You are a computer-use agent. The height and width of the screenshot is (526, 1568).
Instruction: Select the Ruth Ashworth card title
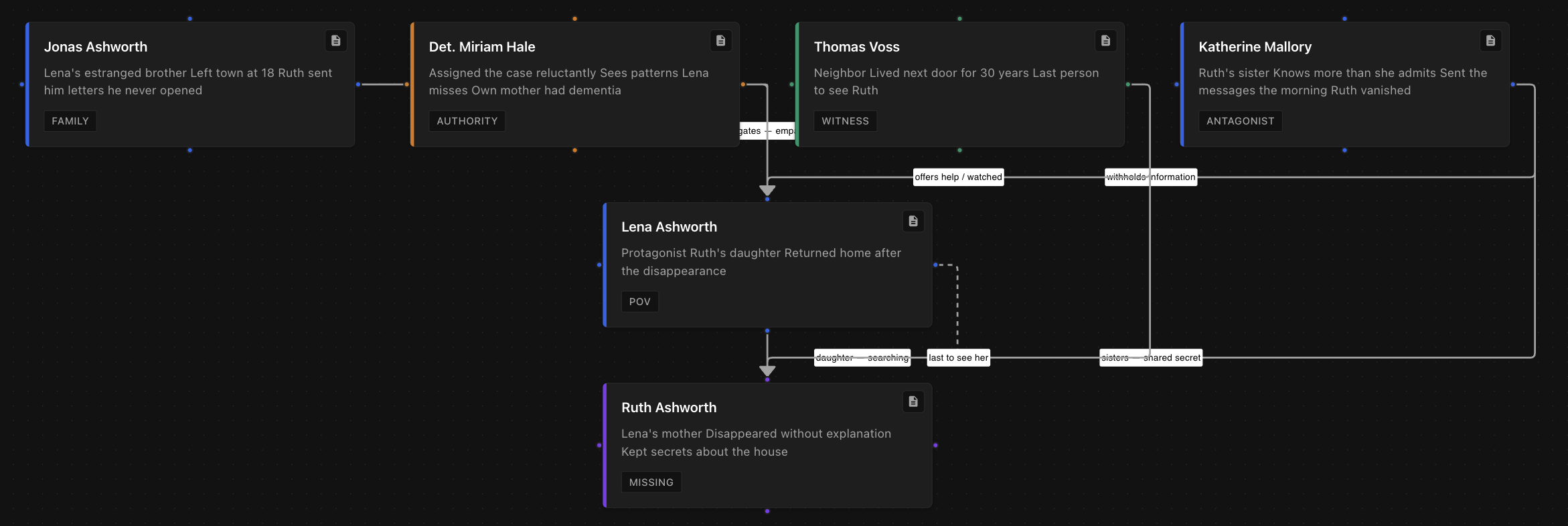(x=669, y=408)
